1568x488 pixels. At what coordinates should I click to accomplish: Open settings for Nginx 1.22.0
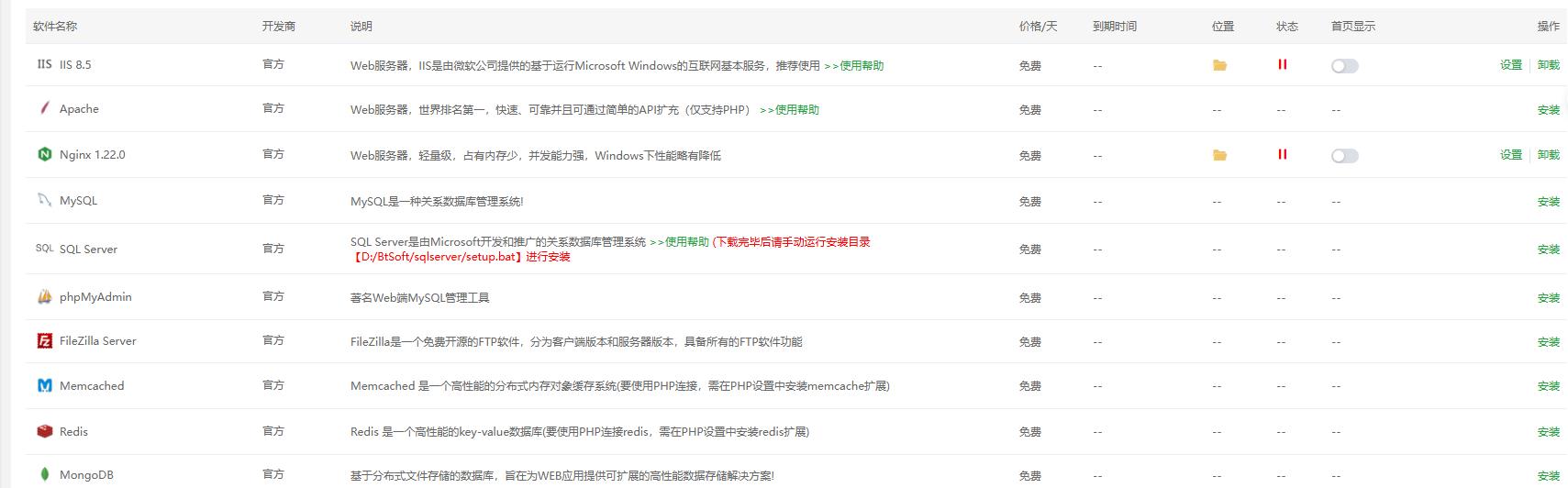(1511, 155)
